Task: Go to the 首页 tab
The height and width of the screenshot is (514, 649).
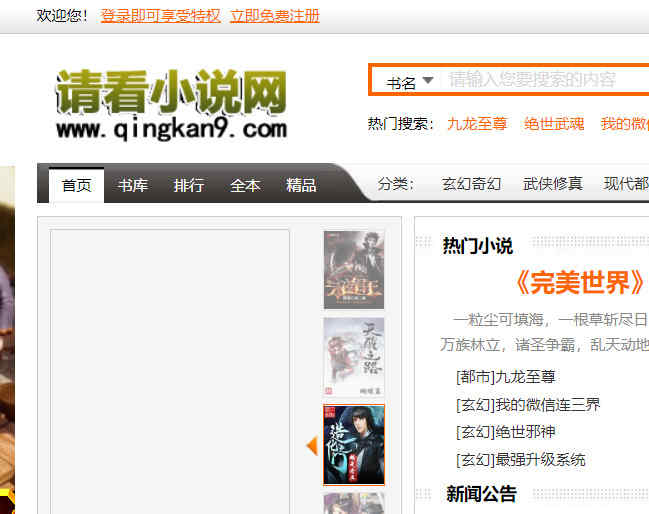Action: tap(77, 185)
